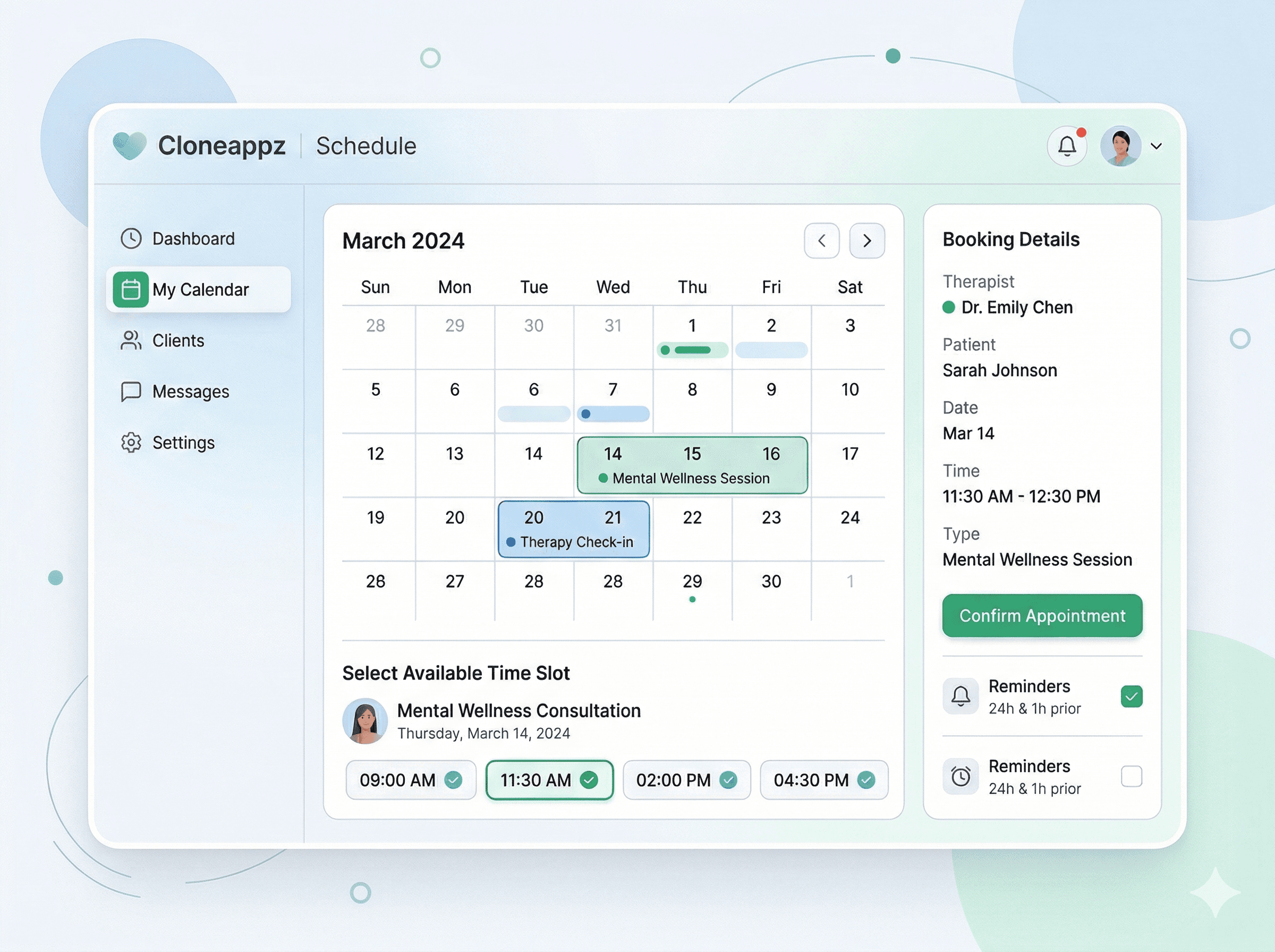Open the Messages menu item

pos(190,392)
